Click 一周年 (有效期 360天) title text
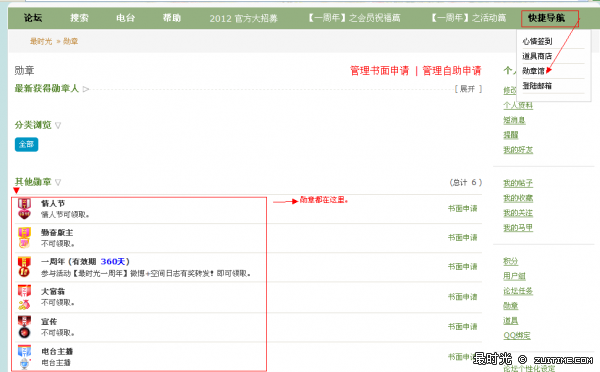Viewport: 600px width, 372px height. point(85,261)
